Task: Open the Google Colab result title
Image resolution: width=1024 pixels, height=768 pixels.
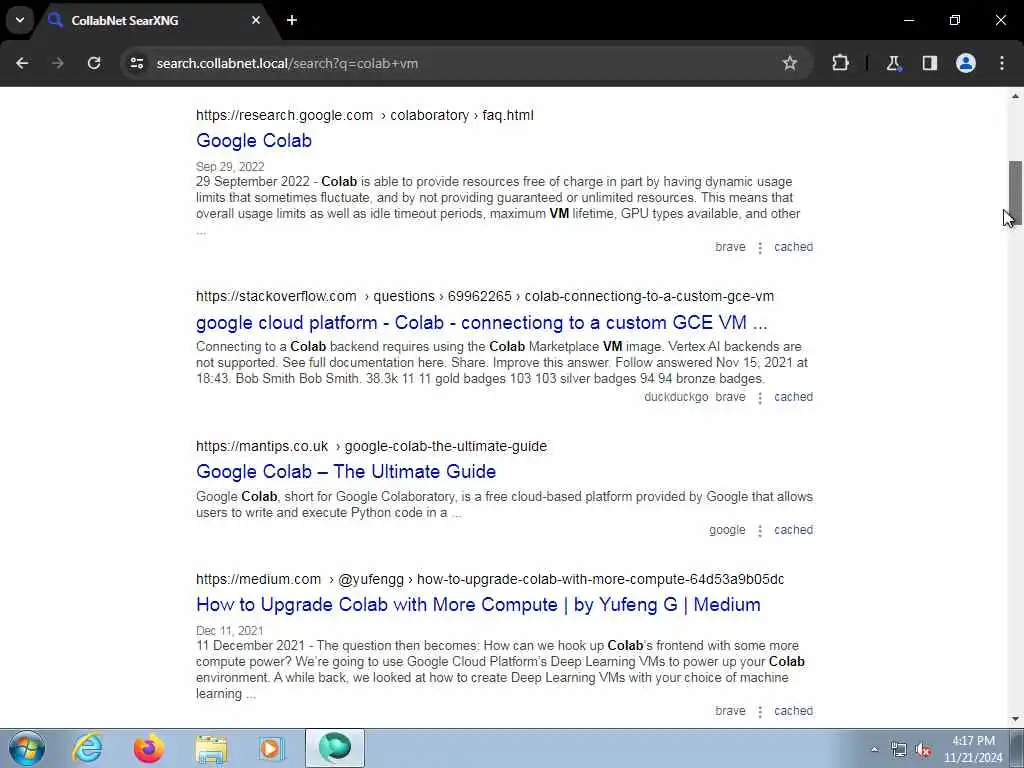Action: tap(254, 140)
